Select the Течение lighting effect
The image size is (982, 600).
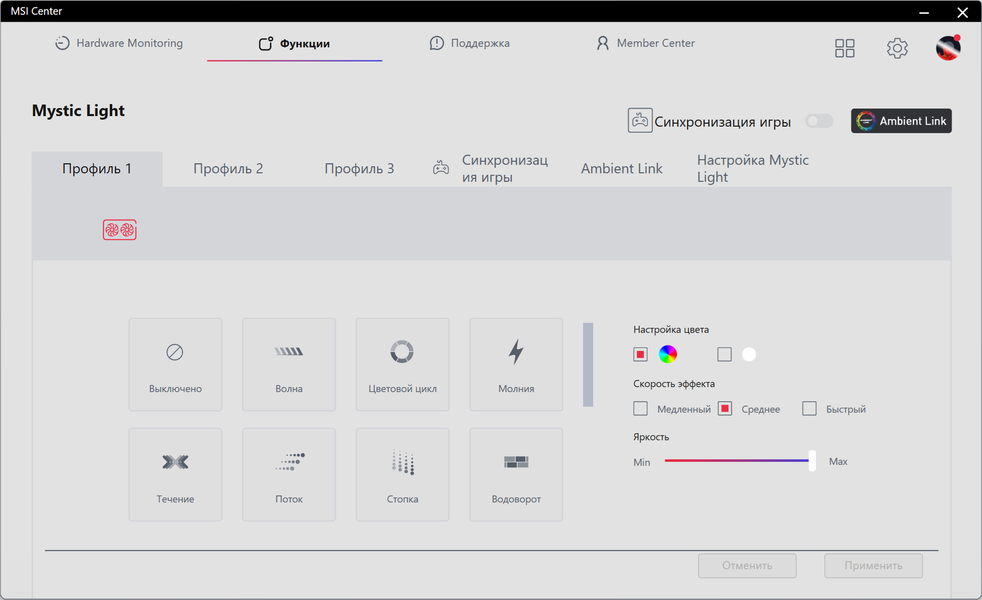pos(175,475)
